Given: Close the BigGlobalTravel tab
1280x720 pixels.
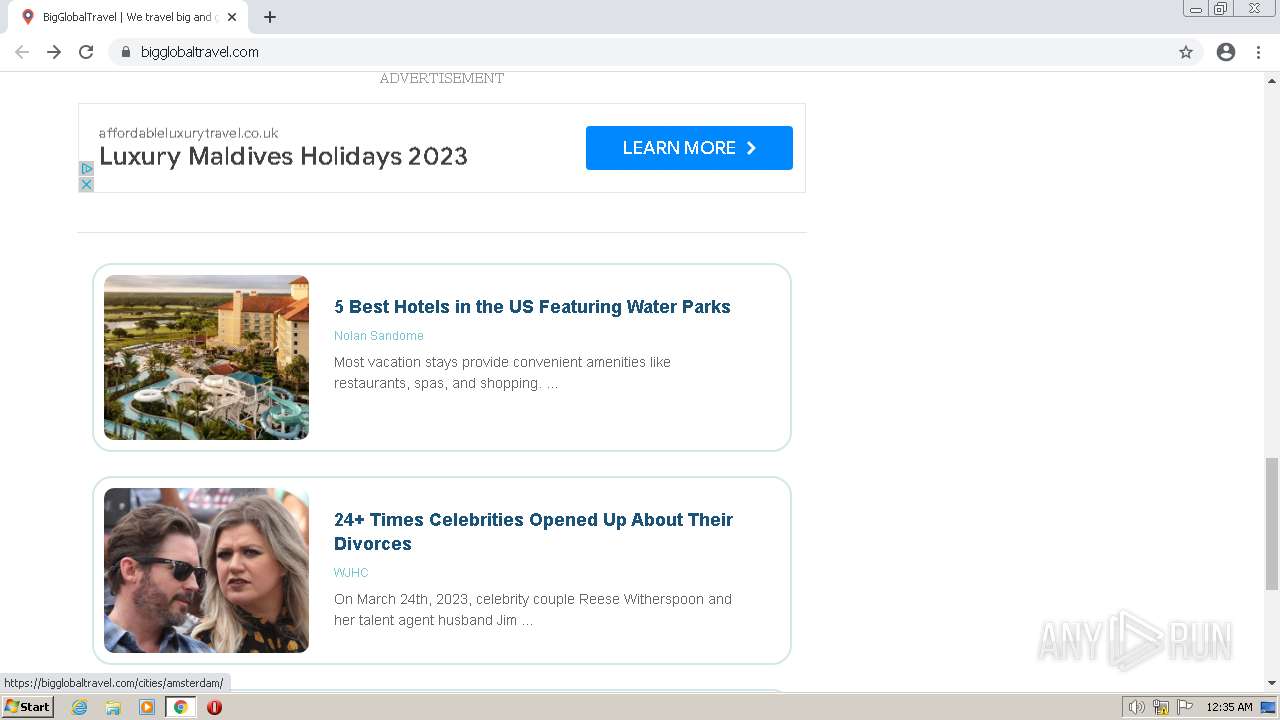Looking at the screenshot, I should coord(232,17).
